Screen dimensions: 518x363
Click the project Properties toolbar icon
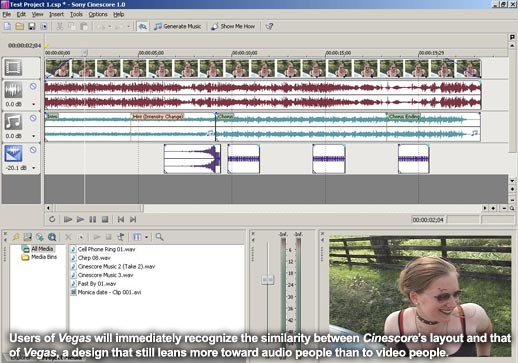44,26
